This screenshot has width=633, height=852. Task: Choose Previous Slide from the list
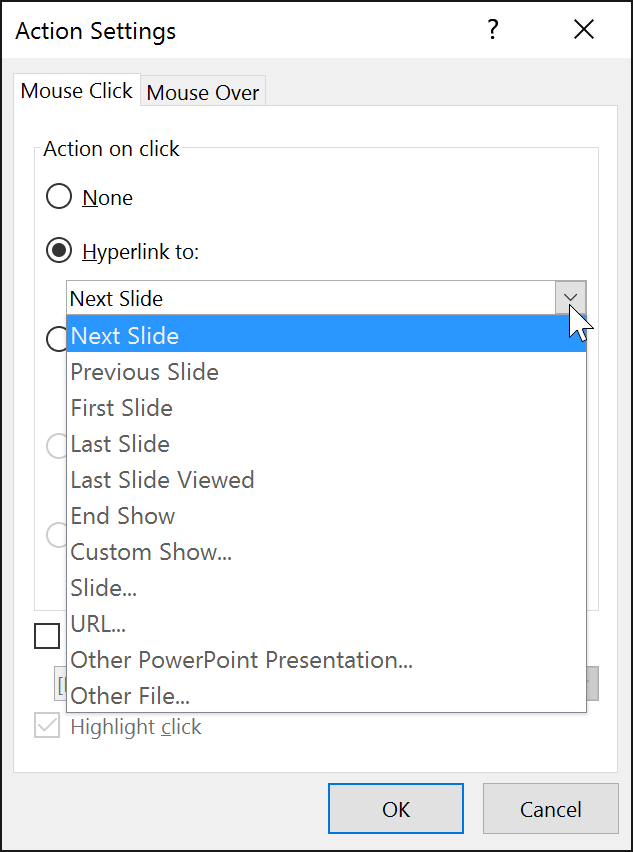point(144,371)
